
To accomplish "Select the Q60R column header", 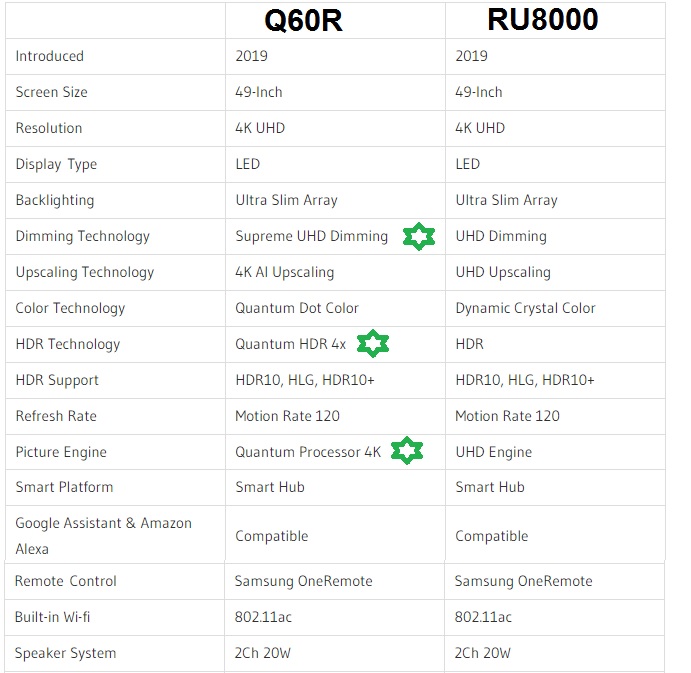I will click(x=303, y=20).
